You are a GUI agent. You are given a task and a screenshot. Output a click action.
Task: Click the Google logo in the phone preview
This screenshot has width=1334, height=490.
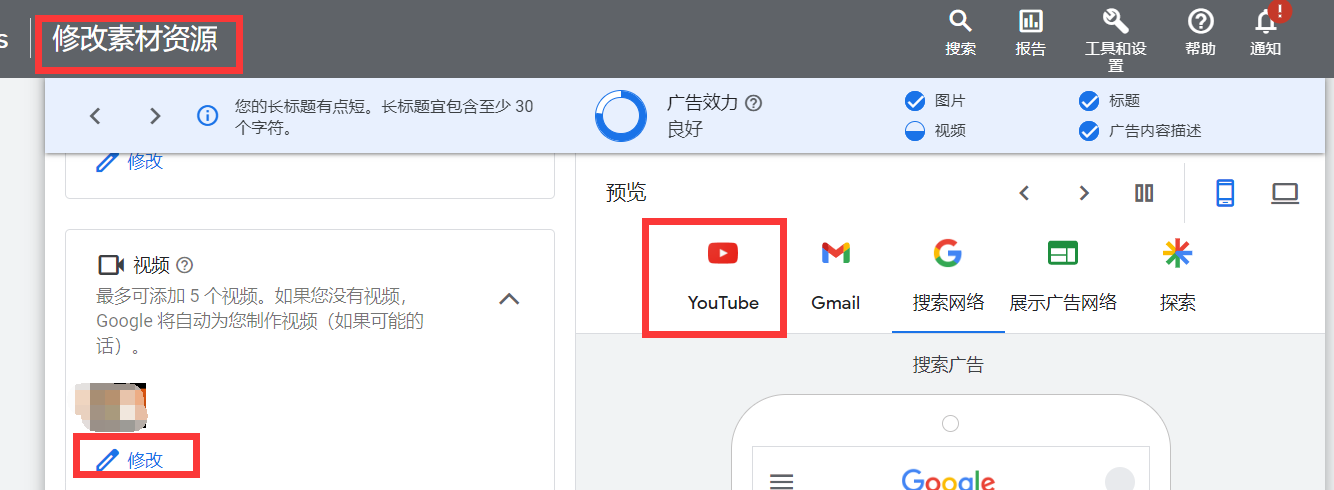[x=948, y=480]
